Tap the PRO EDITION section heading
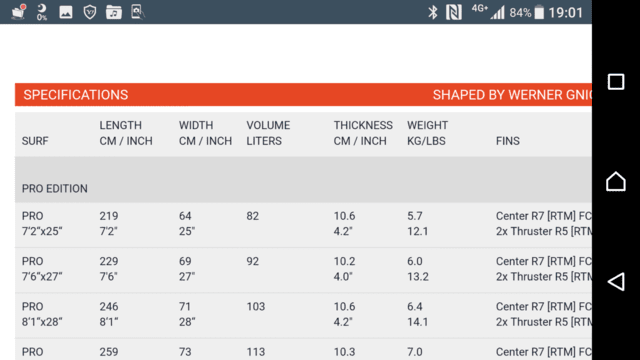Viewport: 640px width, 360px height. (55, 189)
